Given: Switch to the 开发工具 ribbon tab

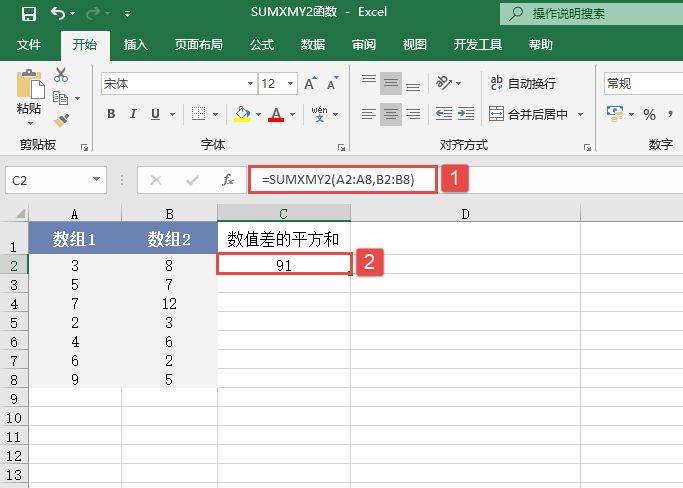Looking at the screenshot, I should 478,44.
